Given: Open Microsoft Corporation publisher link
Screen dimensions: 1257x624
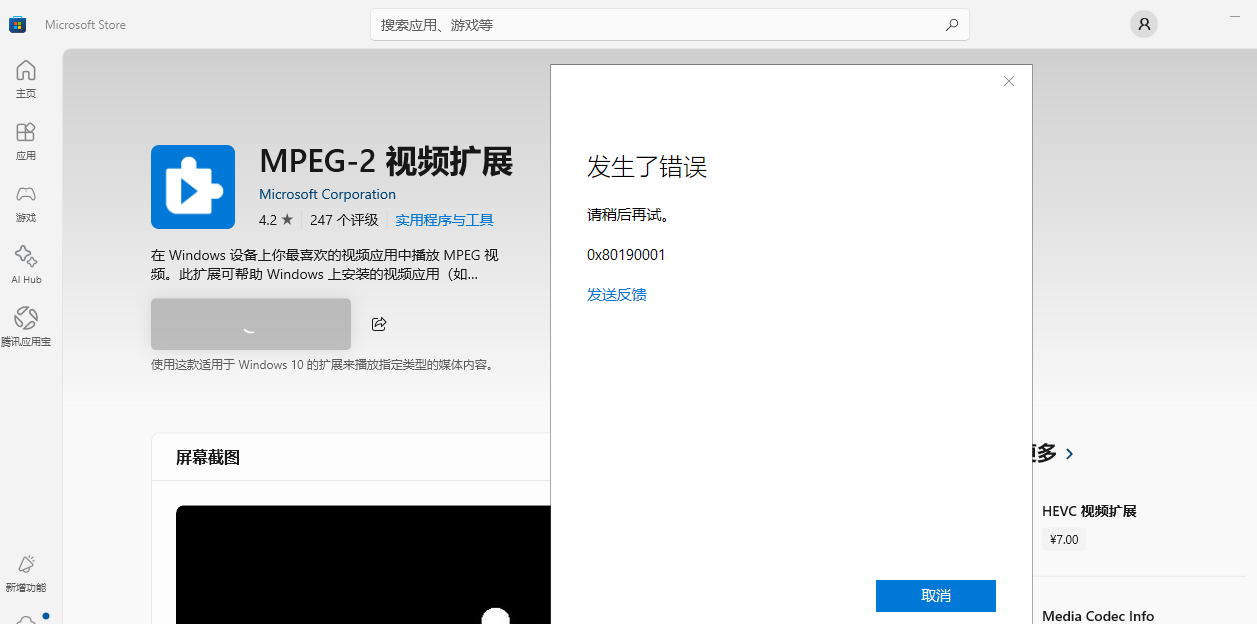Looking at the screenshot, I should 327,194.
